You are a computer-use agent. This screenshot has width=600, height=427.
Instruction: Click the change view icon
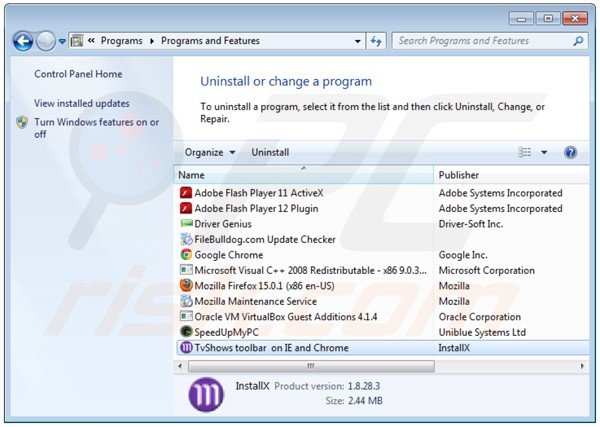[x=525, y=152]
